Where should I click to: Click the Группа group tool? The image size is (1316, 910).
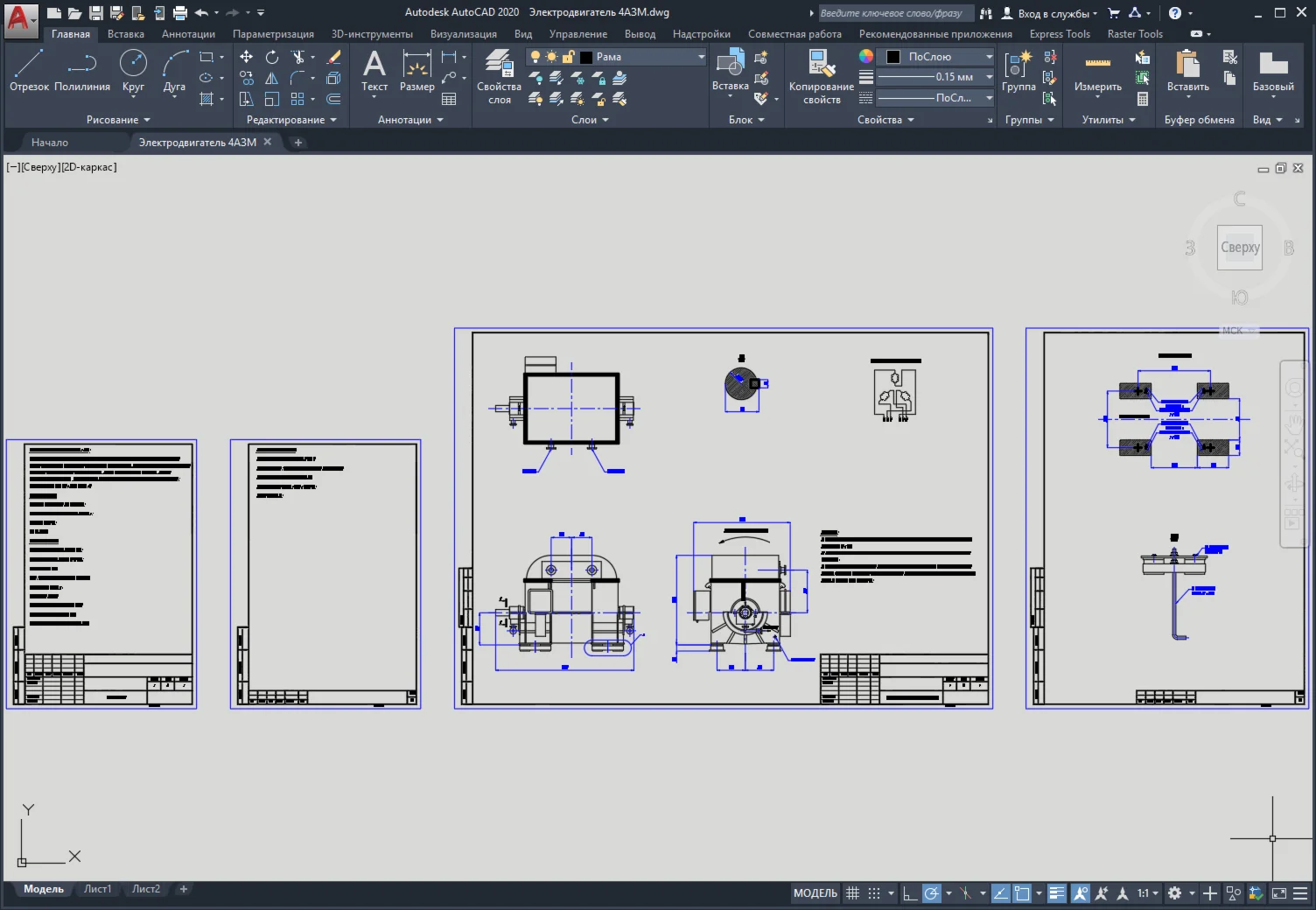point(1018,70)
